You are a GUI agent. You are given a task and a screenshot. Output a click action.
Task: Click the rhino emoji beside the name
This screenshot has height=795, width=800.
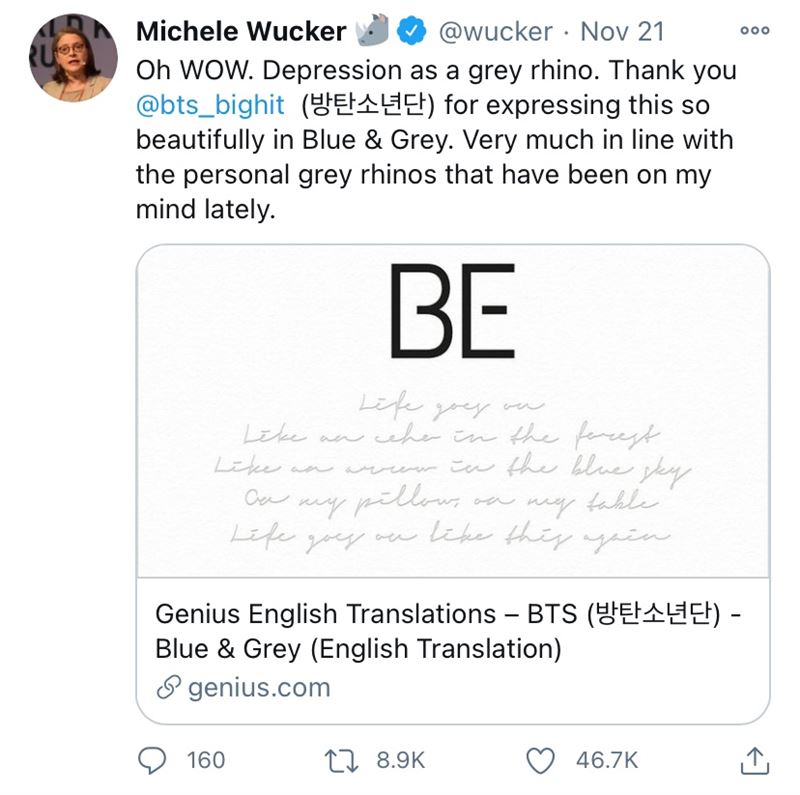coord(372,30)
